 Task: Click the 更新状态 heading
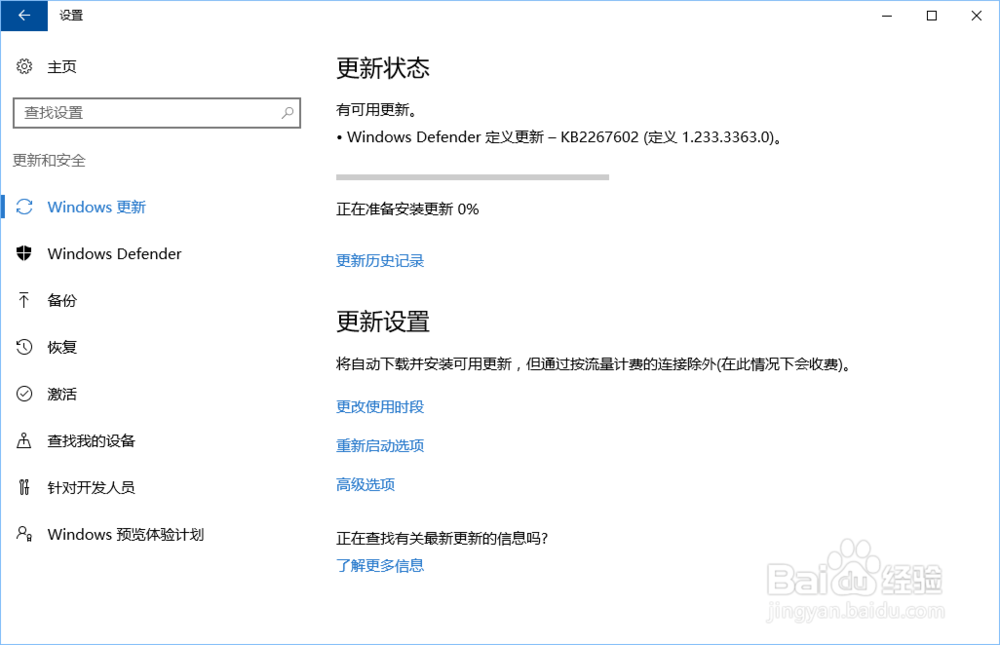tap(383, 68)
